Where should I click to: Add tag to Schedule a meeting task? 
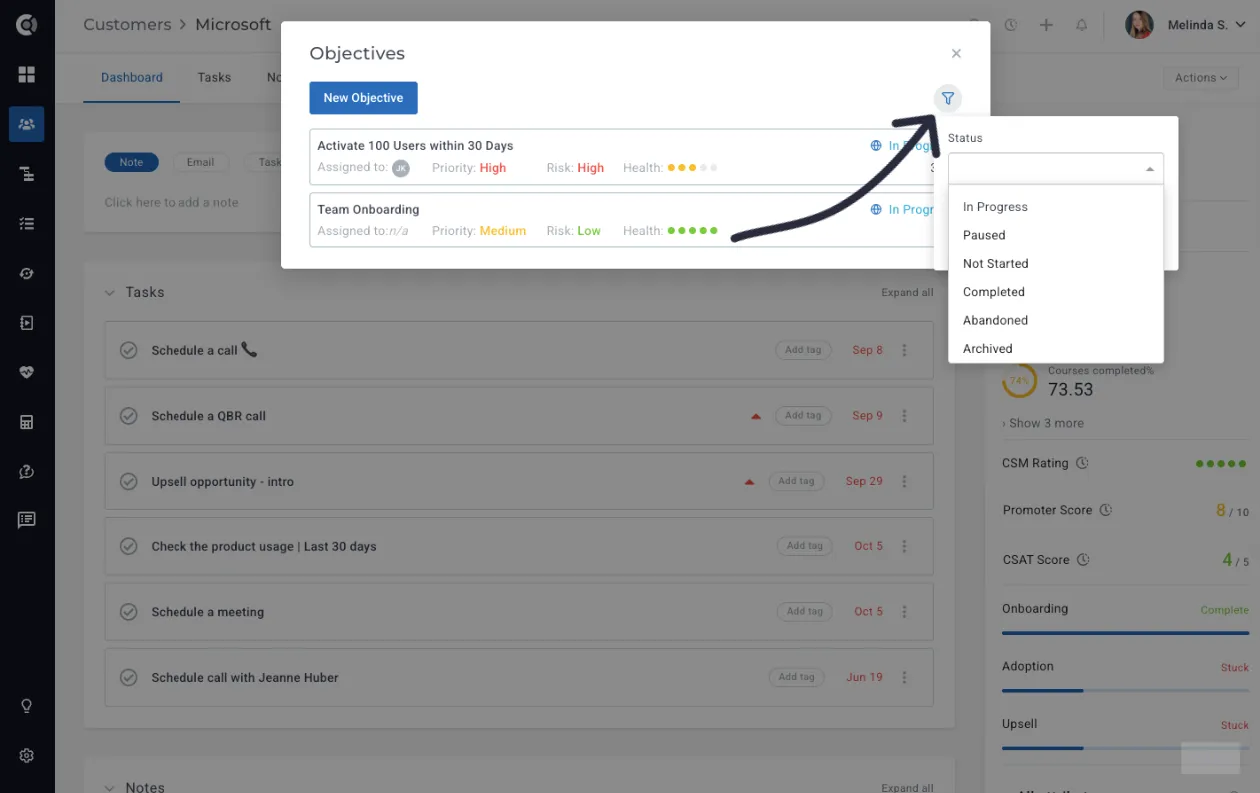tap(804, 612)
